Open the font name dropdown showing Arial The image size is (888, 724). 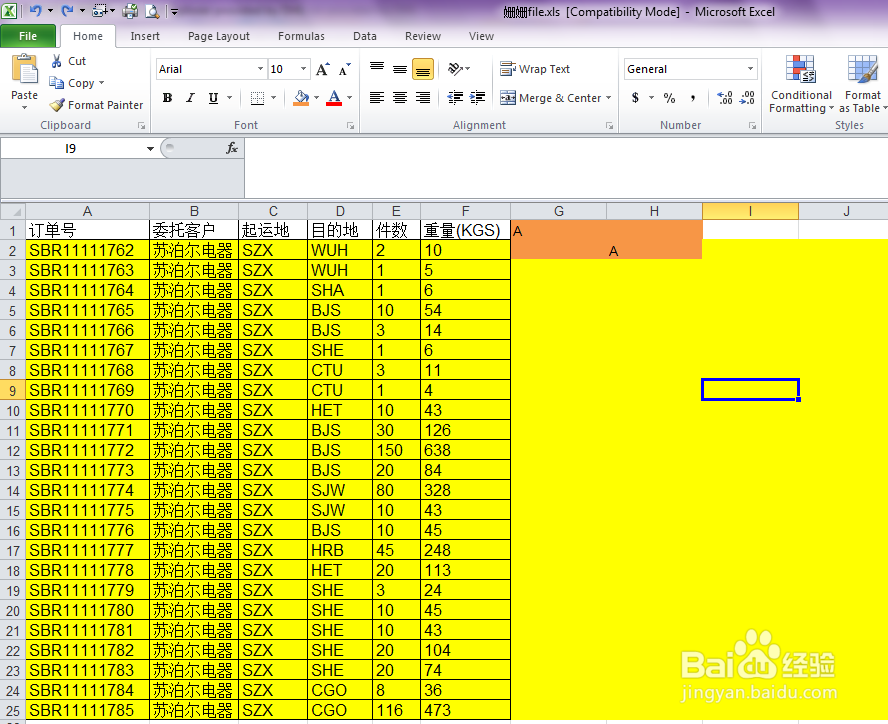261,69
